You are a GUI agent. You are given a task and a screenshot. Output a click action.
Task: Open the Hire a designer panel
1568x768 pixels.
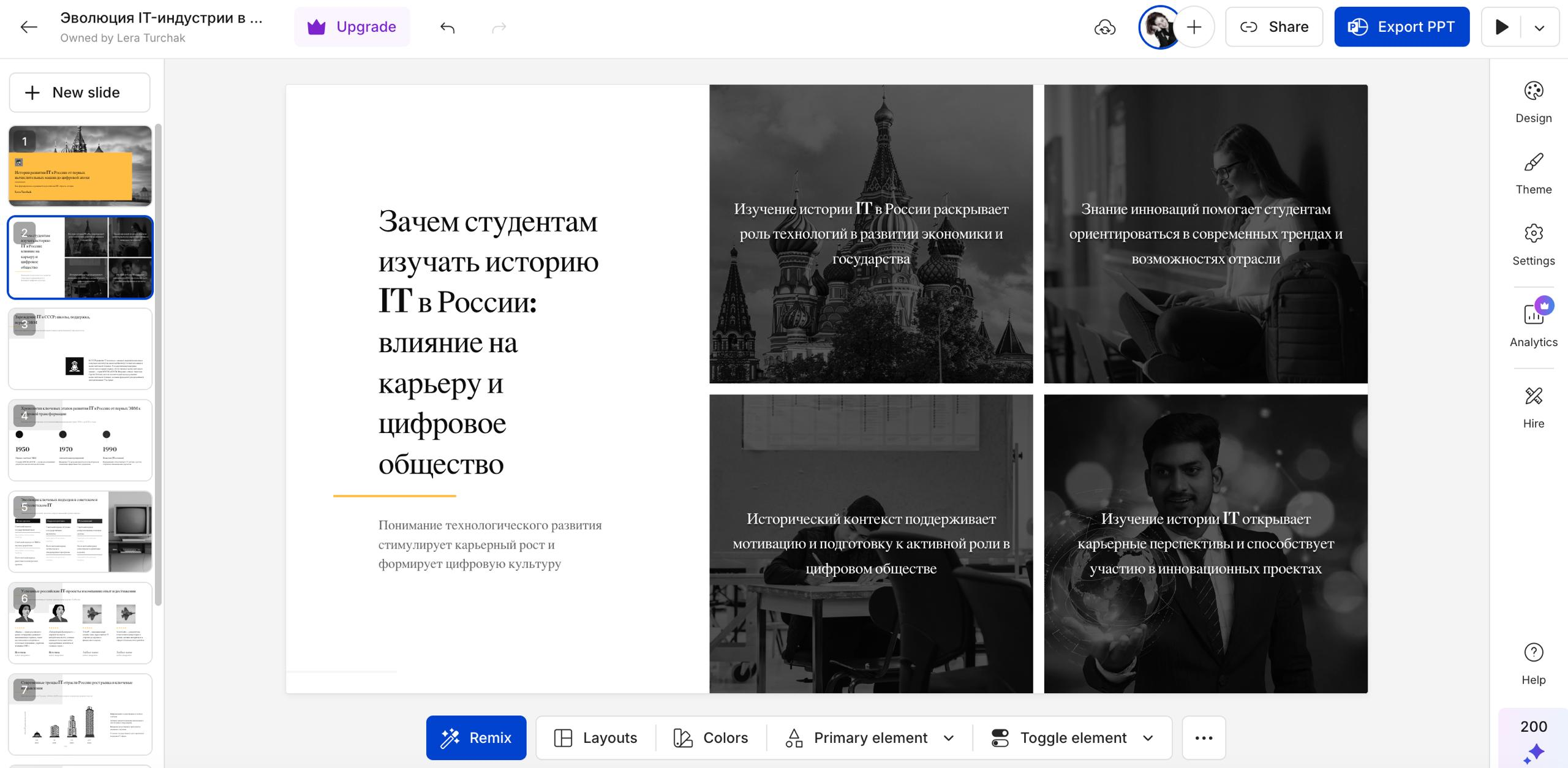1532,404
